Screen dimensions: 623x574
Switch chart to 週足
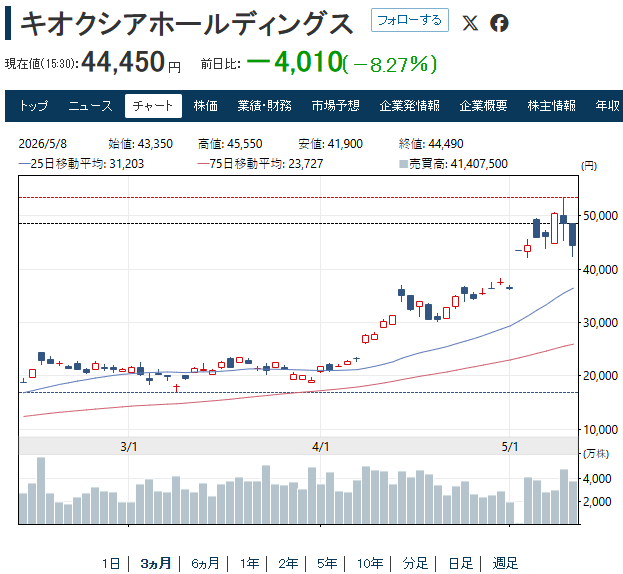point(505,563)
